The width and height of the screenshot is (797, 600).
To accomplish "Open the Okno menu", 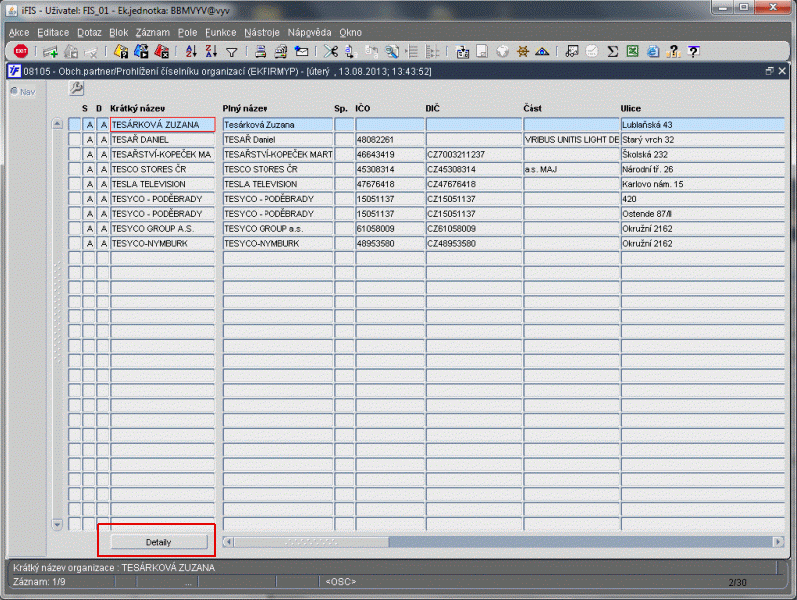I will [350, 33].
